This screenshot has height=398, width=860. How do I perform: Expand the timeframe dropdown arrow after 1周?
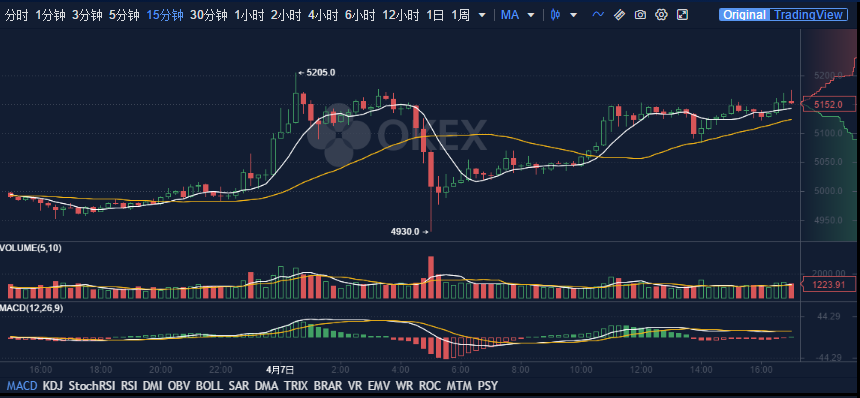(x=482, y=15)
